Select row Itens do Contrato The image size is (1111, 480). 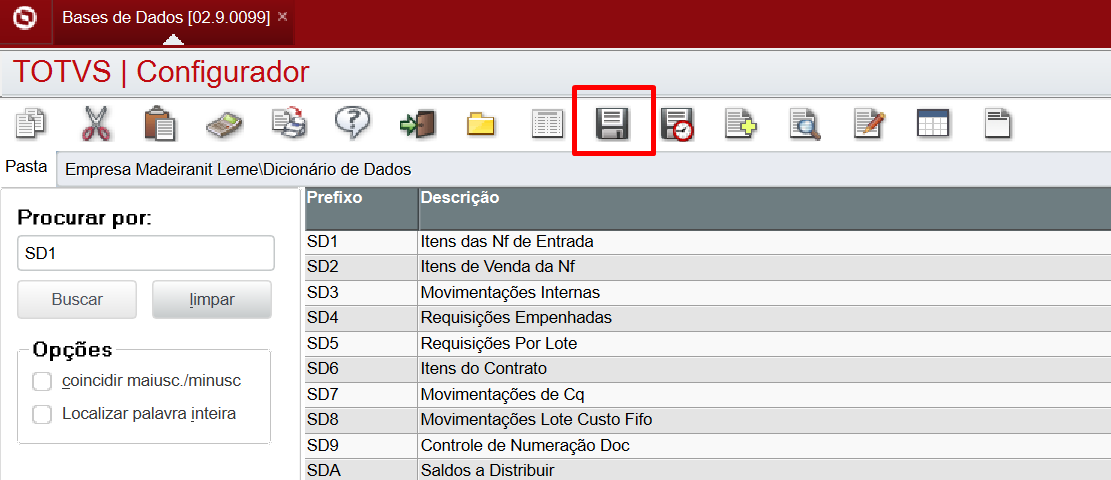tap(708, 369)
